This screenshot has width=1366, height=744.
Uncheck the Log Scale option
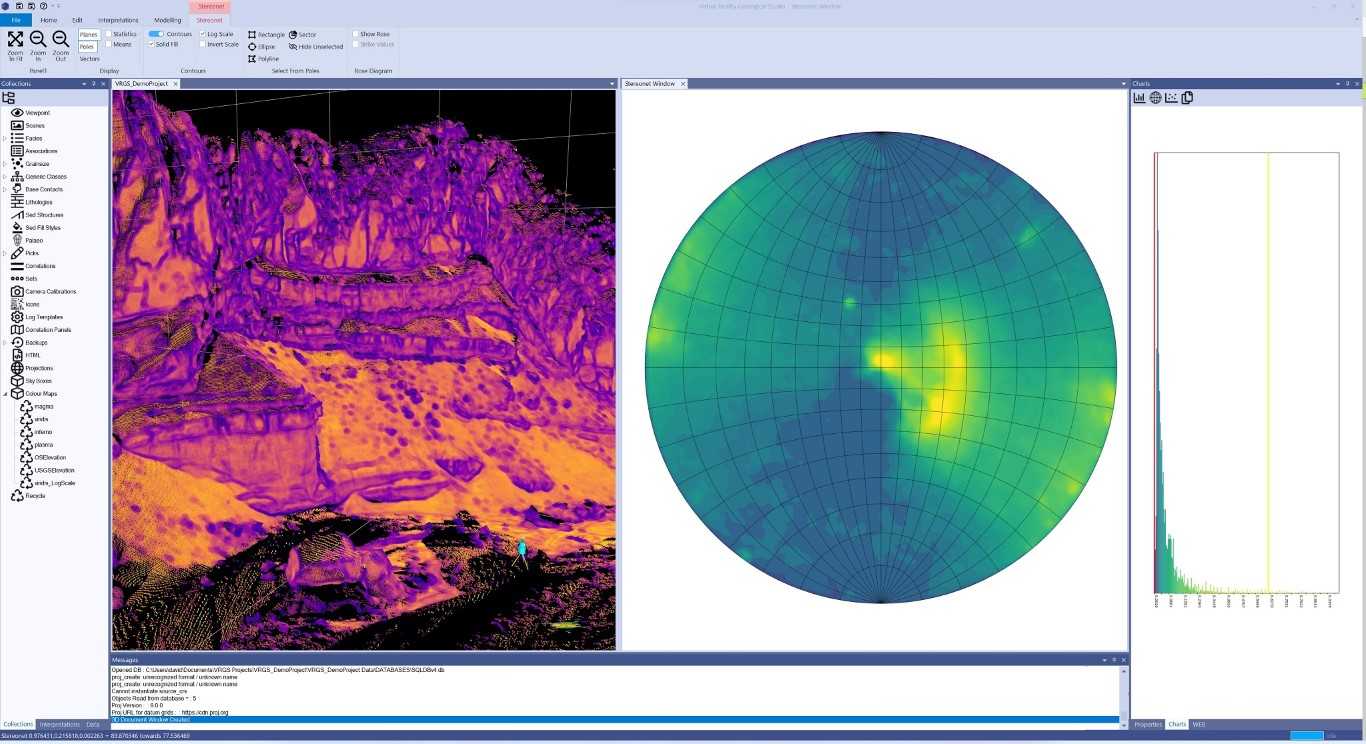[202, 33]
